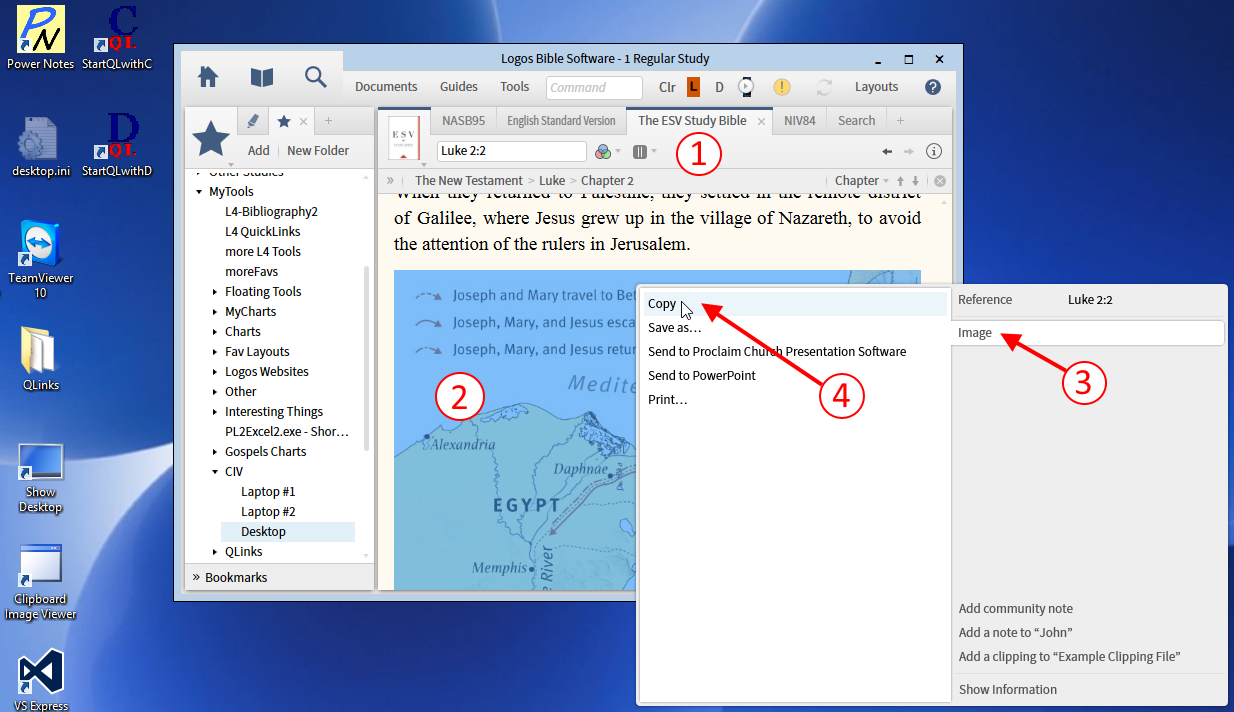This screenshot has height=712, width=1234.
Task: Open visual filters dropdown arrow
Action: [618, 151]
